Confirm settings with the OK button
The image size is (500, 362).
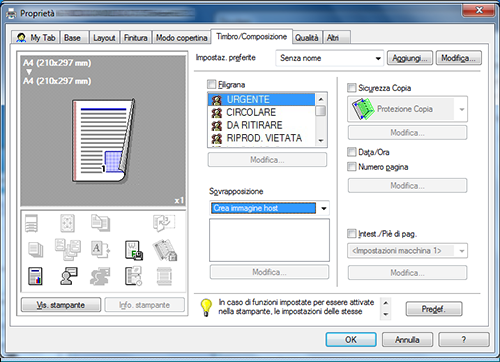[351, 340]
